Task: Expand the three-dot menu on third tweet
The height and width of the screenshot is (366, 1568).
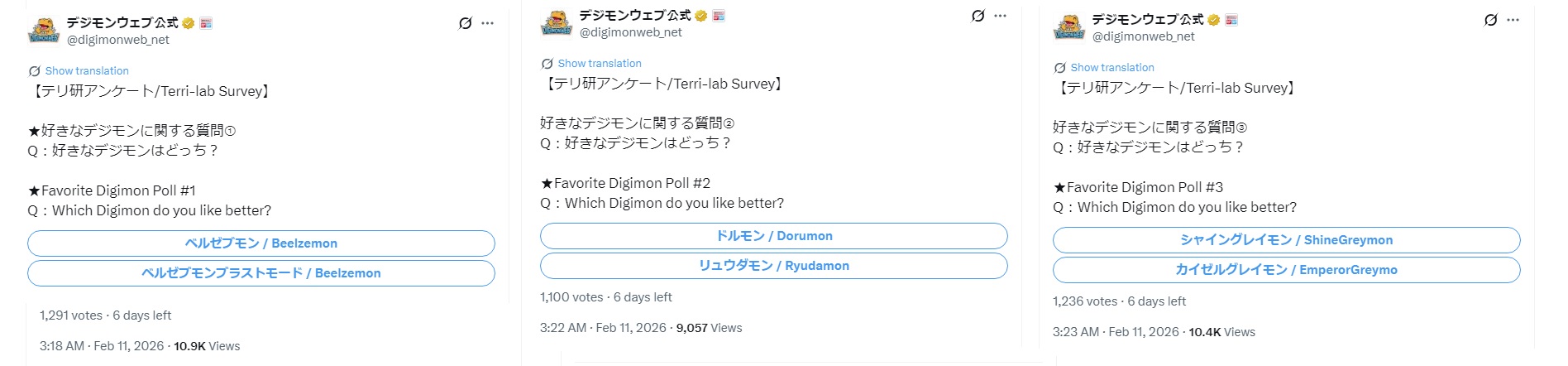Action: [1513, 20]
